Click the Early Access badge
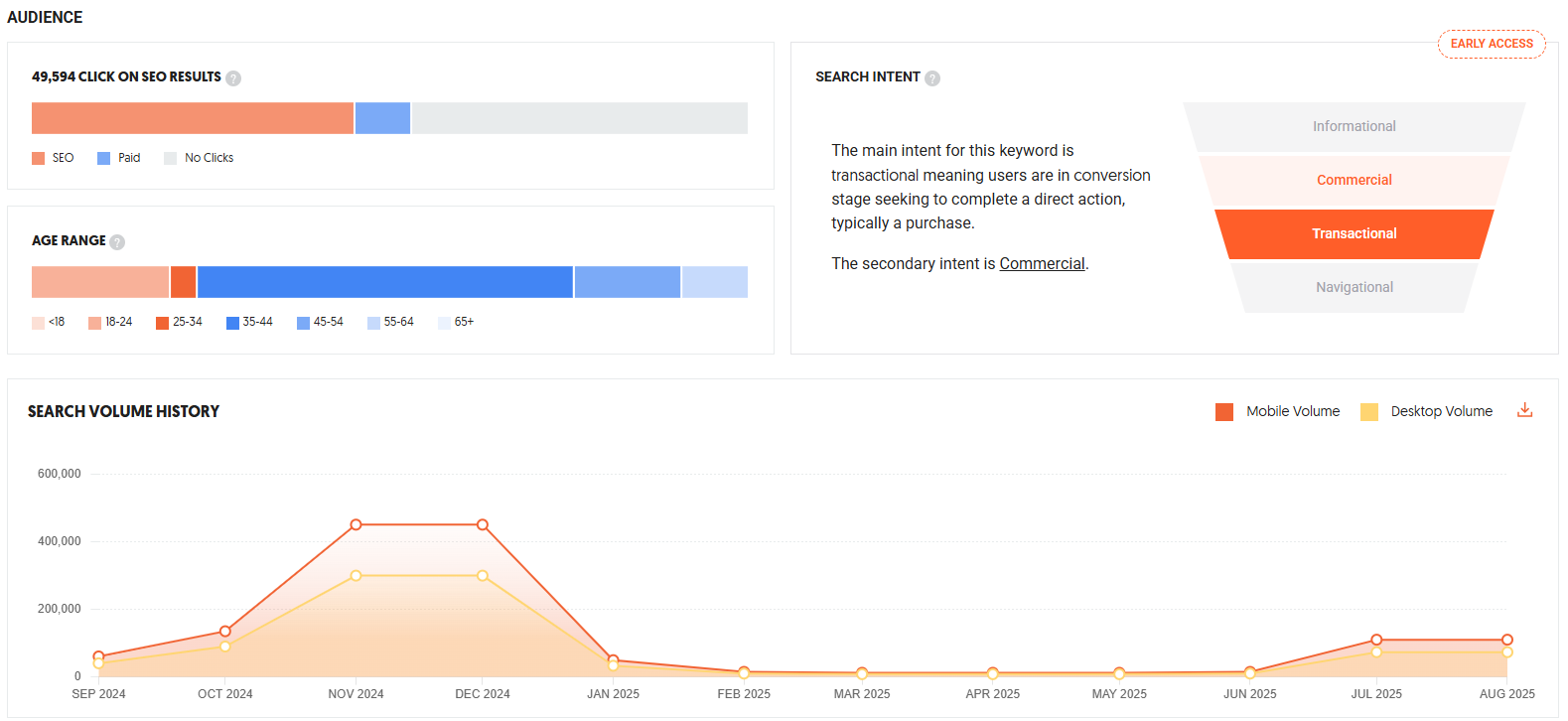This screenshot has height=721, width=1568. (1491, 44)
